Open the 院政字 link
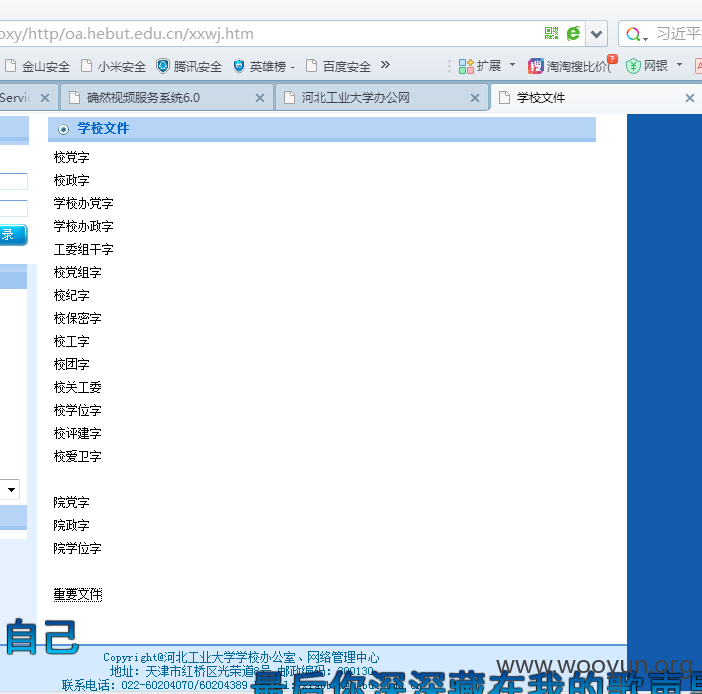 (72, 525)
